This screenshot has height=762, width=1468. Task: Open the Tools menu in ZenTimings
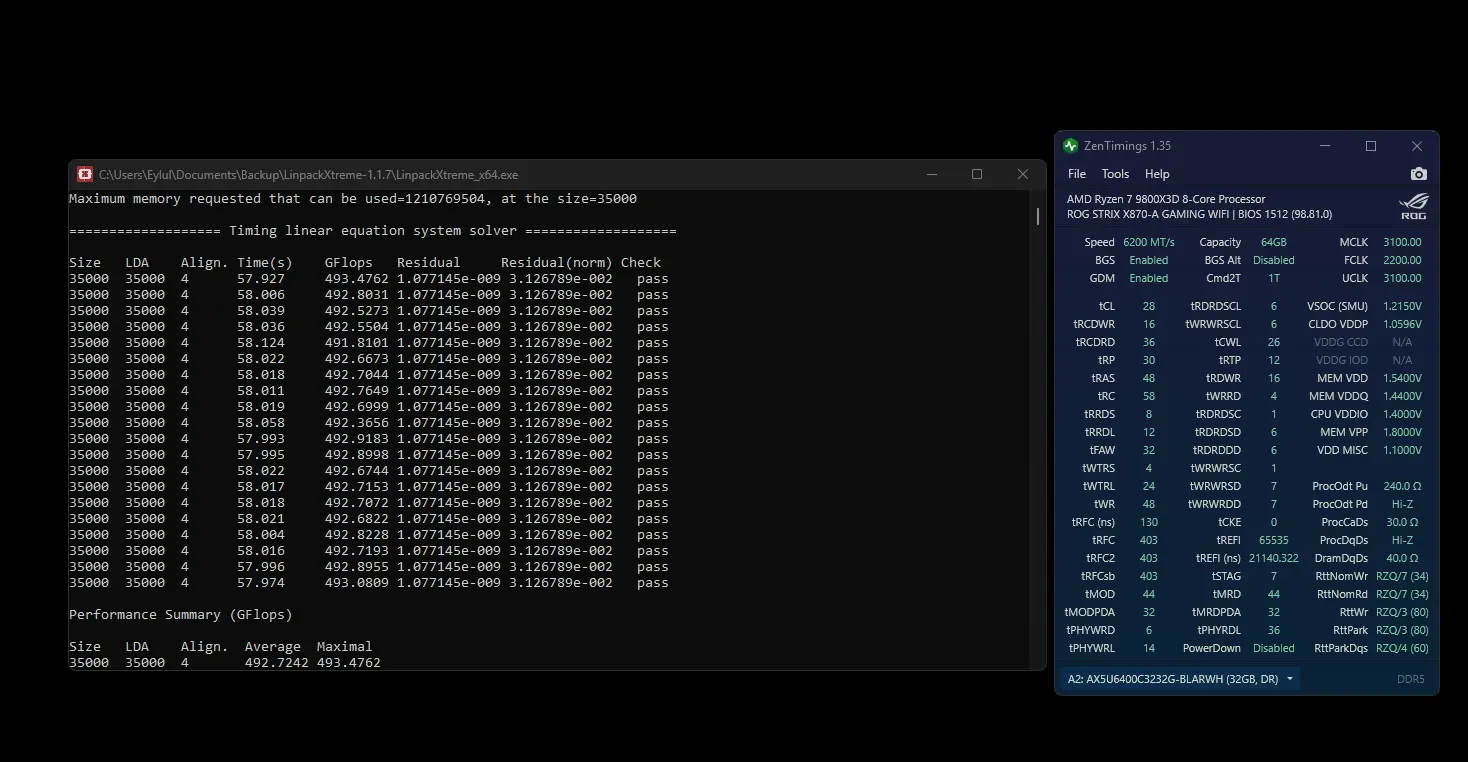1115,174
